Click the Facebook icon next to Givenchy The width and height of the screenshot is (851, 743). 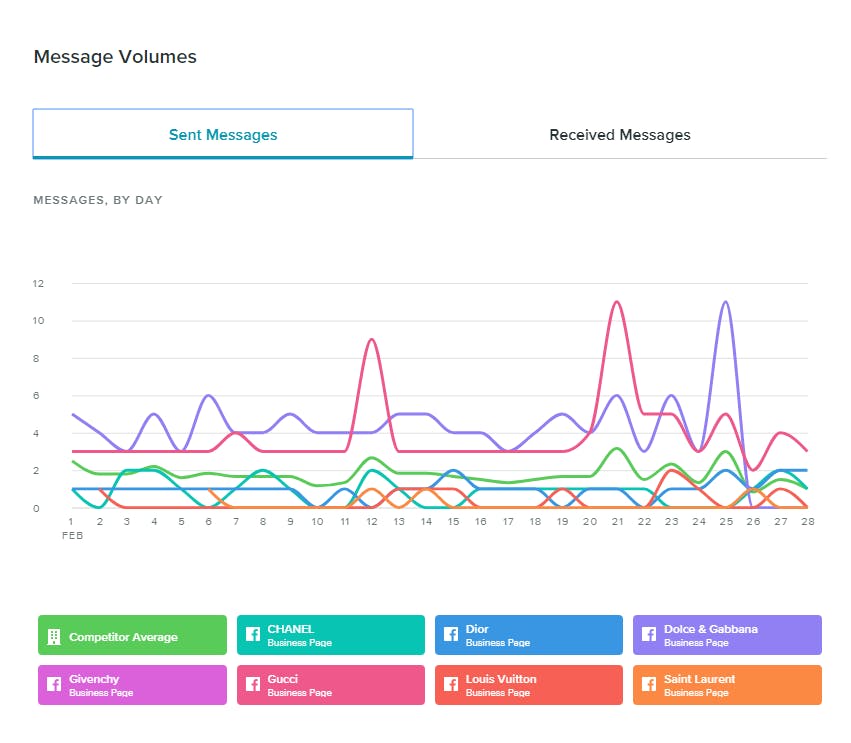click(x=54, y=684)
